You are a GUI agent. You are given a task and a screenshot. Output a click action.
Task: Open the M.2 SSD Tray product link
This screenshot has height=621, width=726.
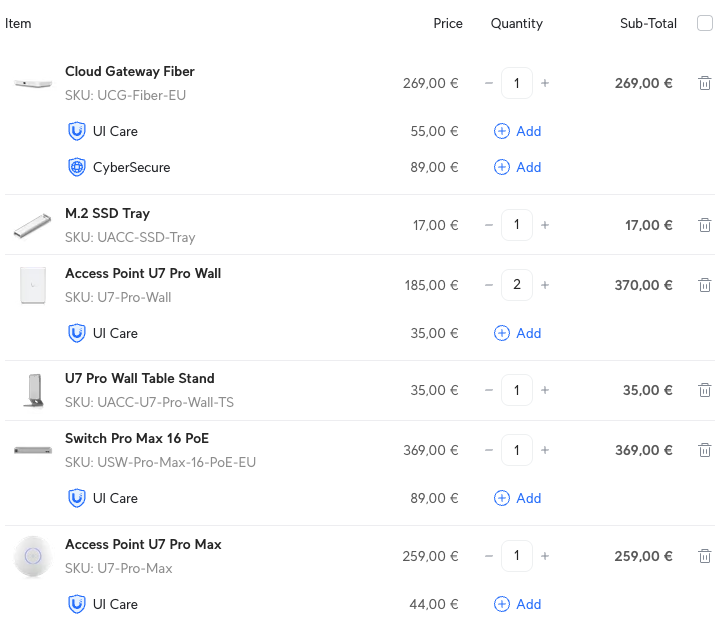(108, 214)
